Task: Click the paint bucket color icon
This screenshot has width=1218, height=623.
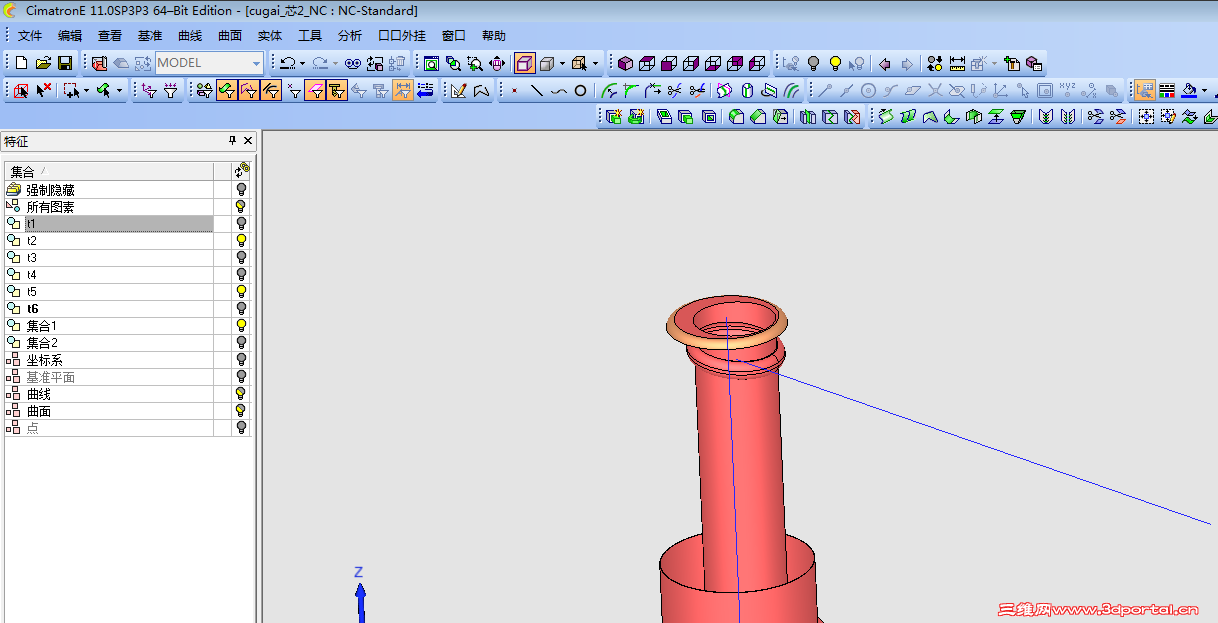Action: click(x=1188, y=90)
